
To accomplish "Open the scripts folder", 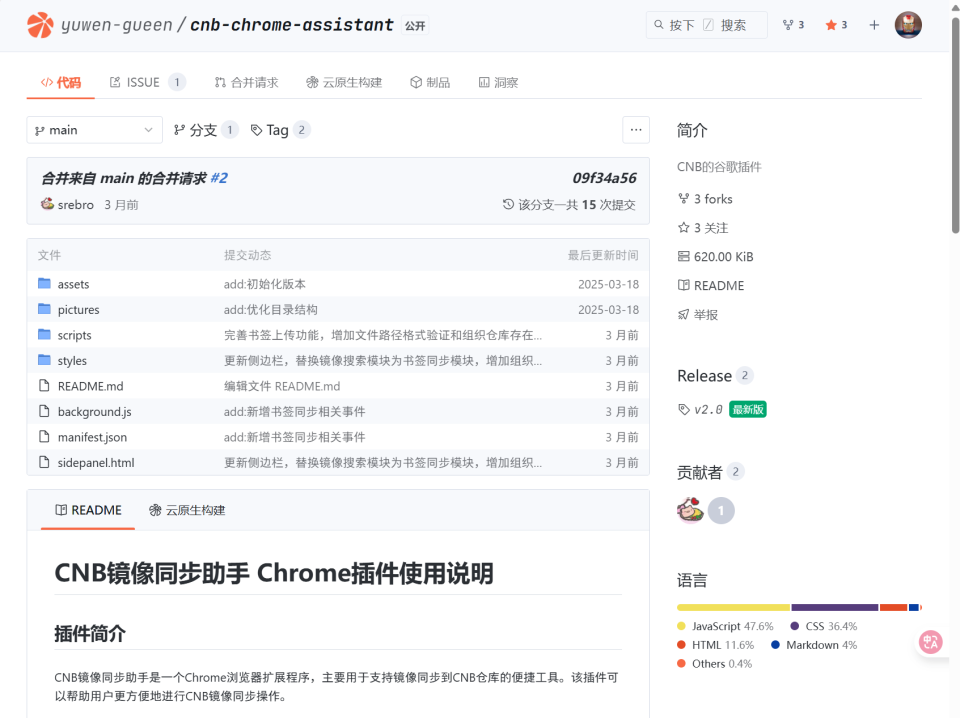I will click(74, 335).
